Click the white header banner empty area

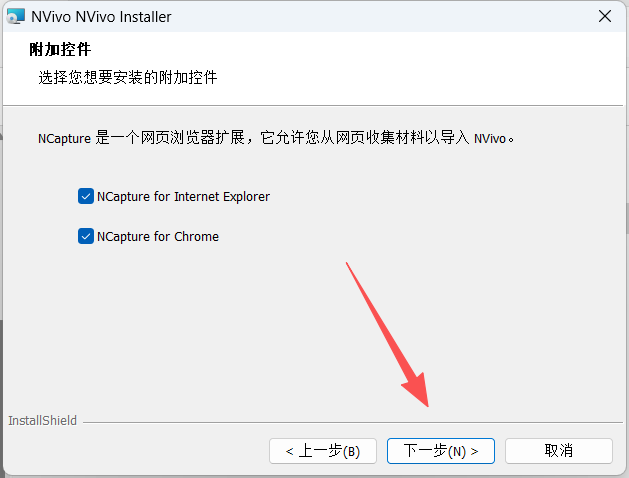point(421,68)
